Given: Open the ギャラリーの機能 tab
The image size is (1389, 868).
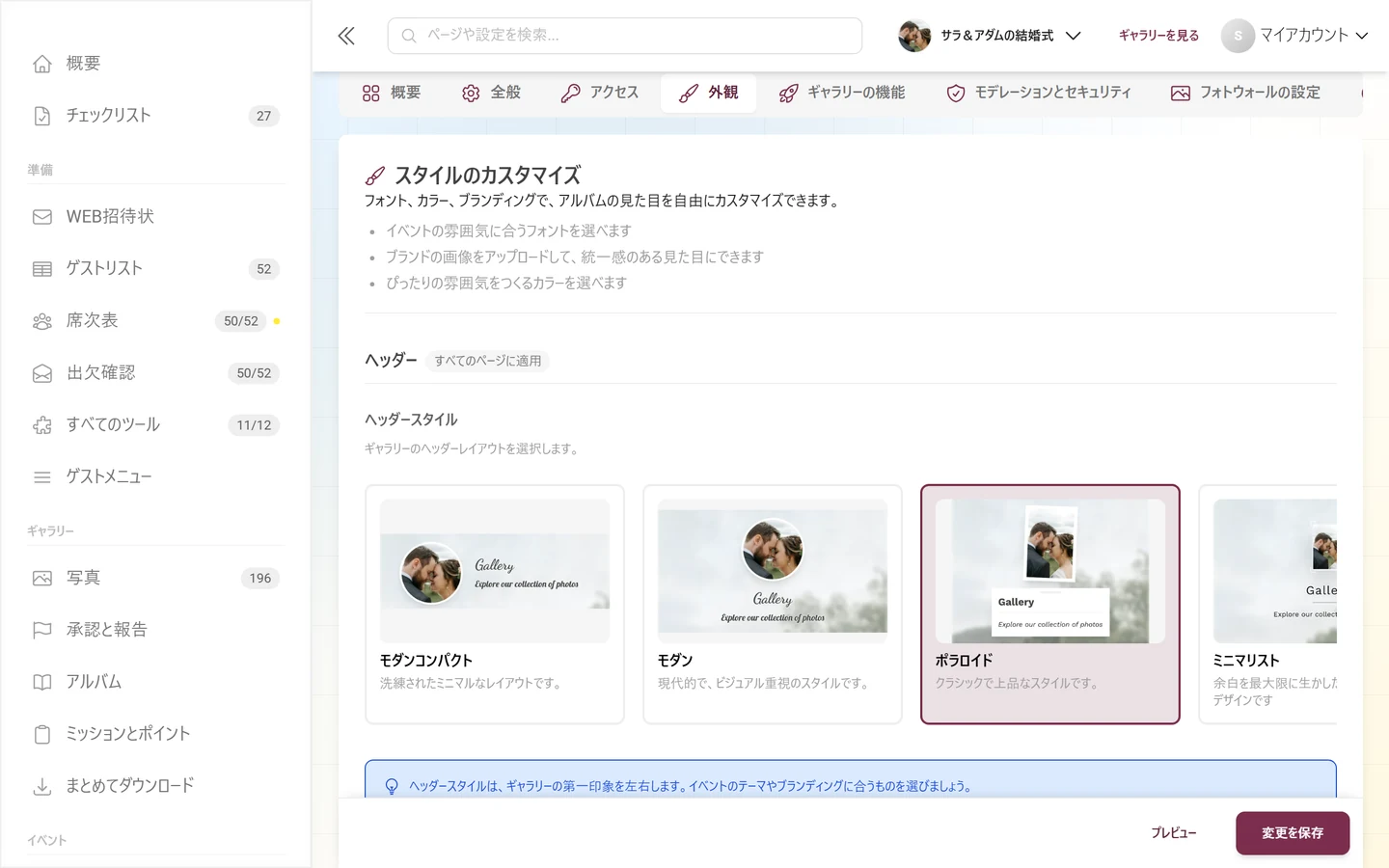Looking at the screenshot, I should 842,94.
